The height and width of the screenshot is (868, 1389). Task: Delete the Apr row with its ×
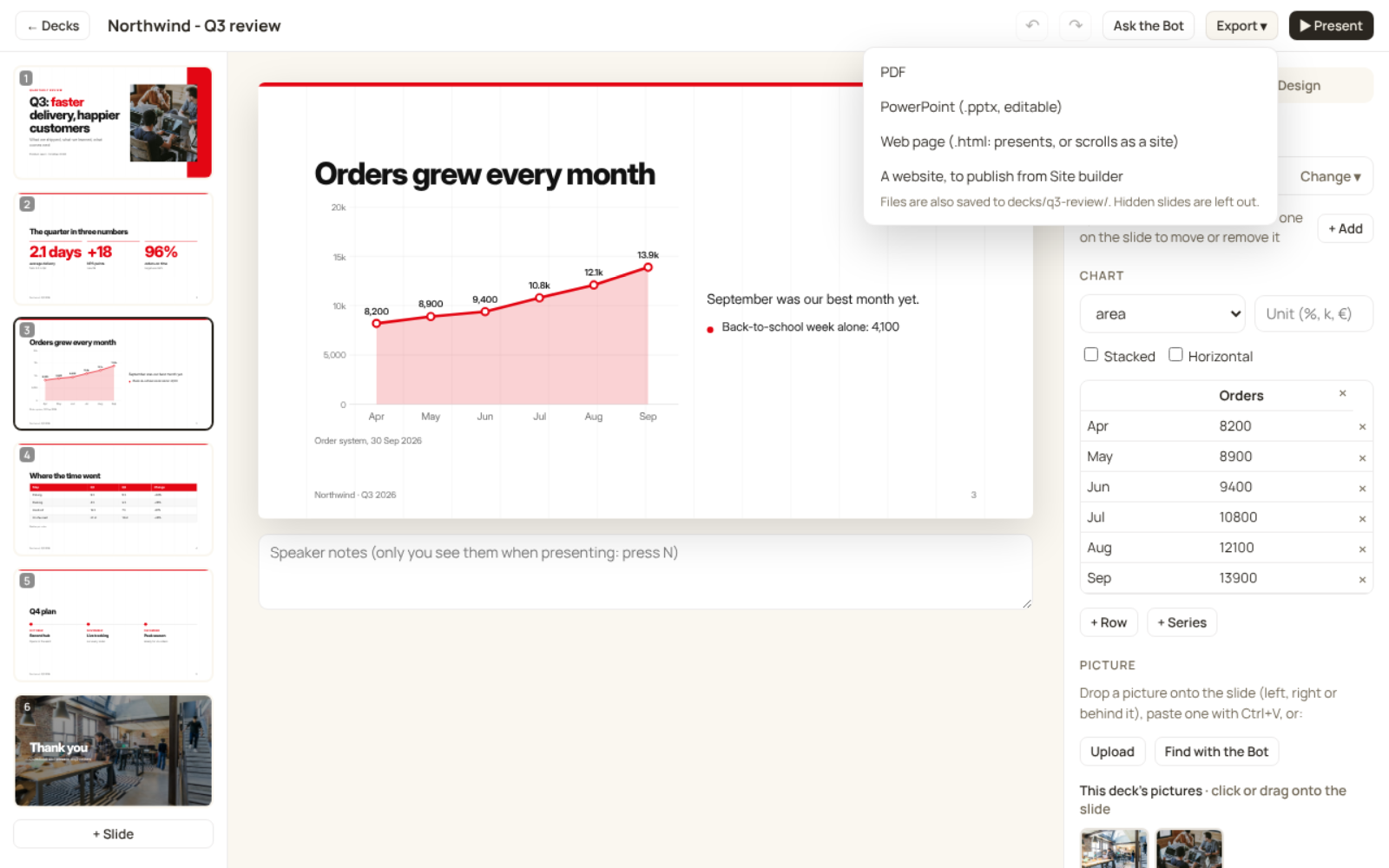point(1362,427)
